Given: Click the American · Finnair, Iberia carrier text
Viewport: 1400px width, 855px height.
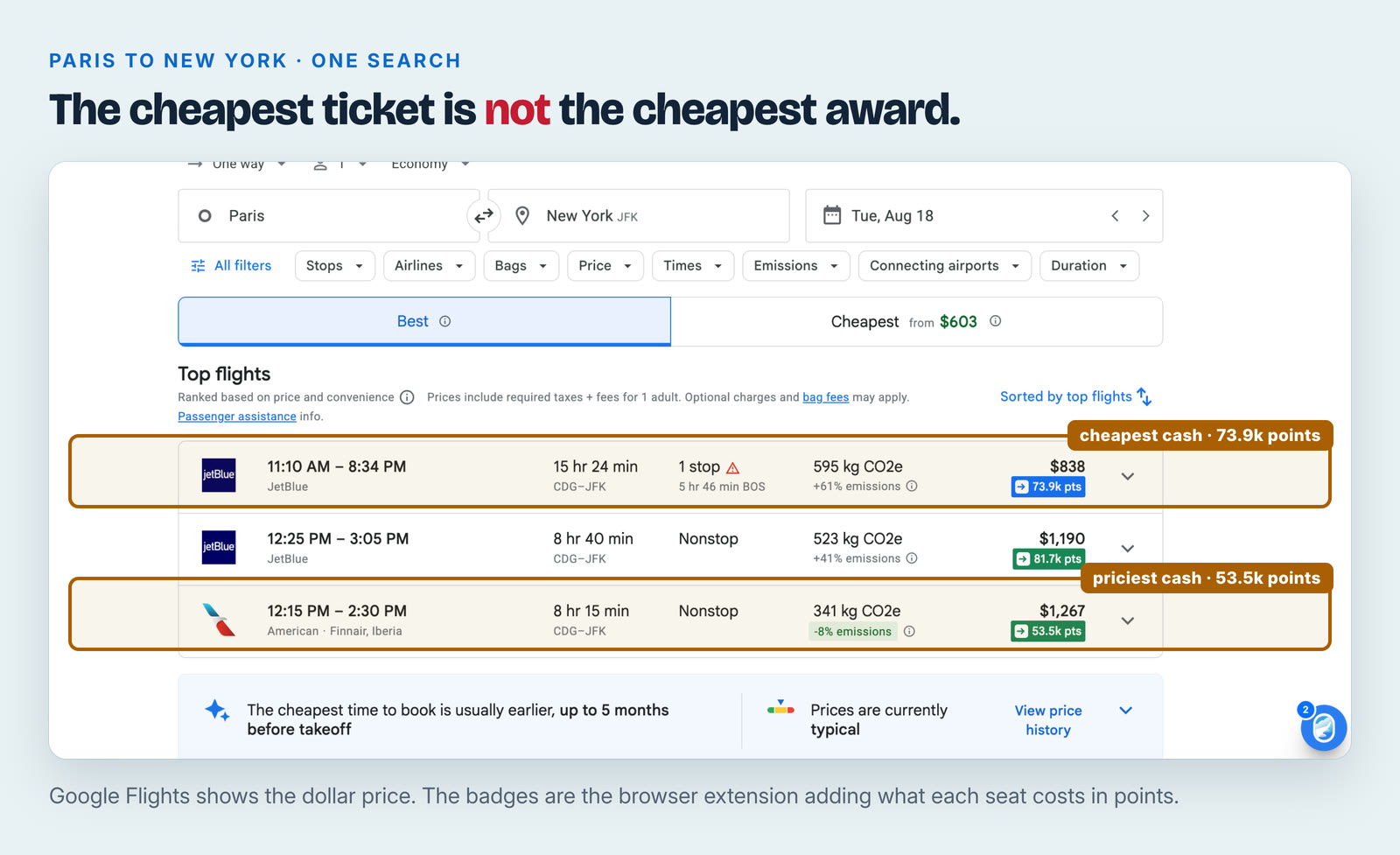Looking at the screenshot, I should point(334,631).
